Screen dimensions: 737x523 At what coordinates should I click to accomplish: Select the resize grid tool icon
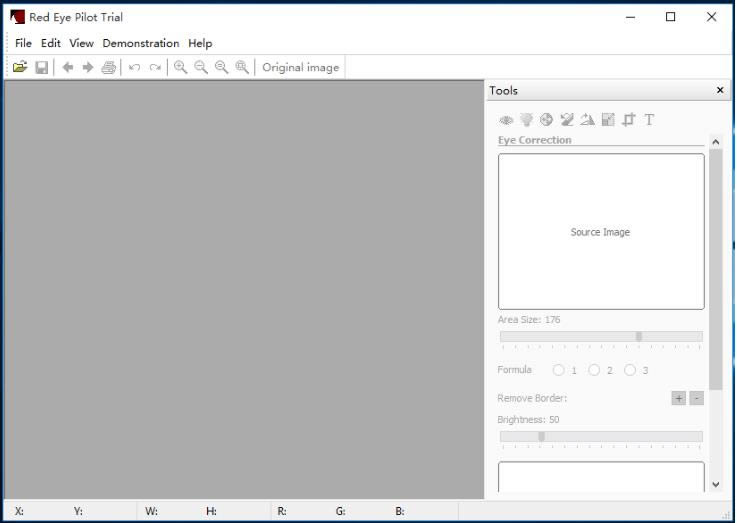tap(608, 120)
